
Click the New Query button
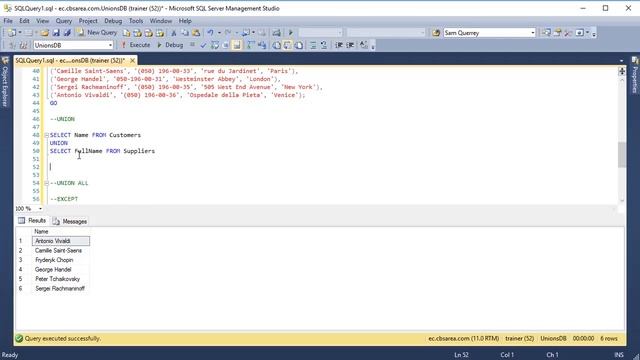point(97,33)
